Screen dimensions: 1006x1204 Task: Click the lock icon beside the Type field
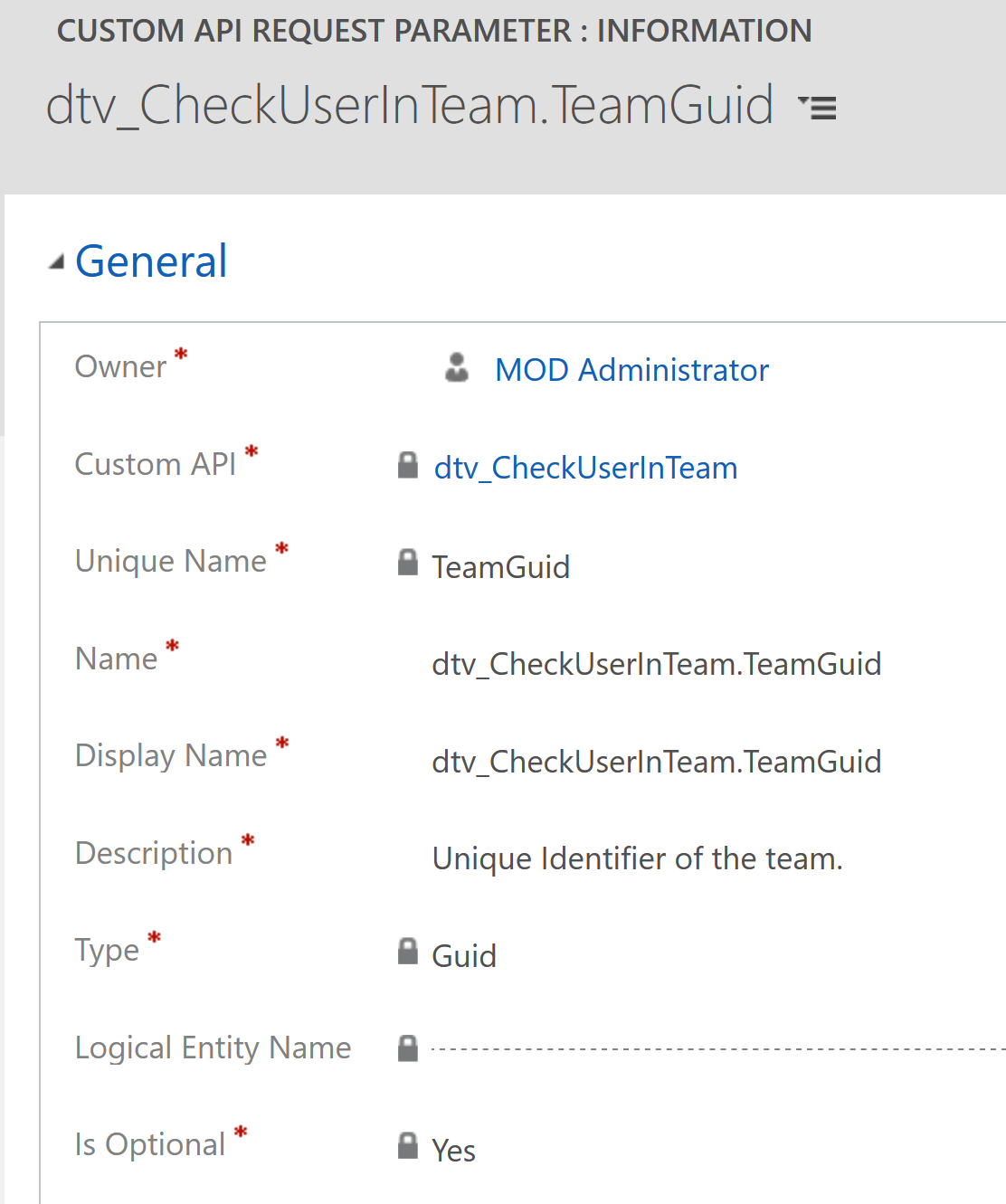point(406,951)
